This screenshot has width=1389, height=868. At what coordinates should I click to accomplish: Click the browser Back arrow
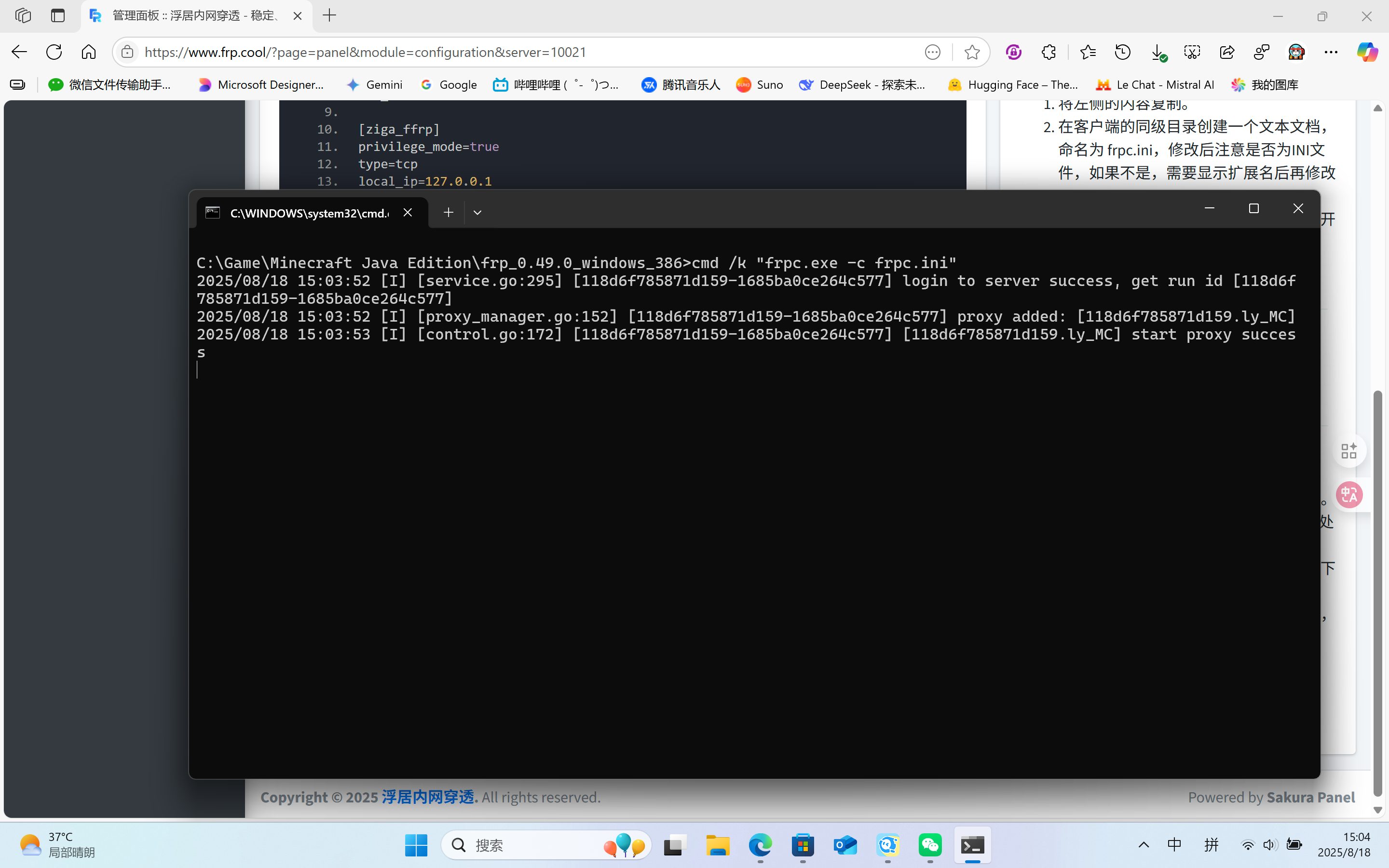tap(19, 52)
